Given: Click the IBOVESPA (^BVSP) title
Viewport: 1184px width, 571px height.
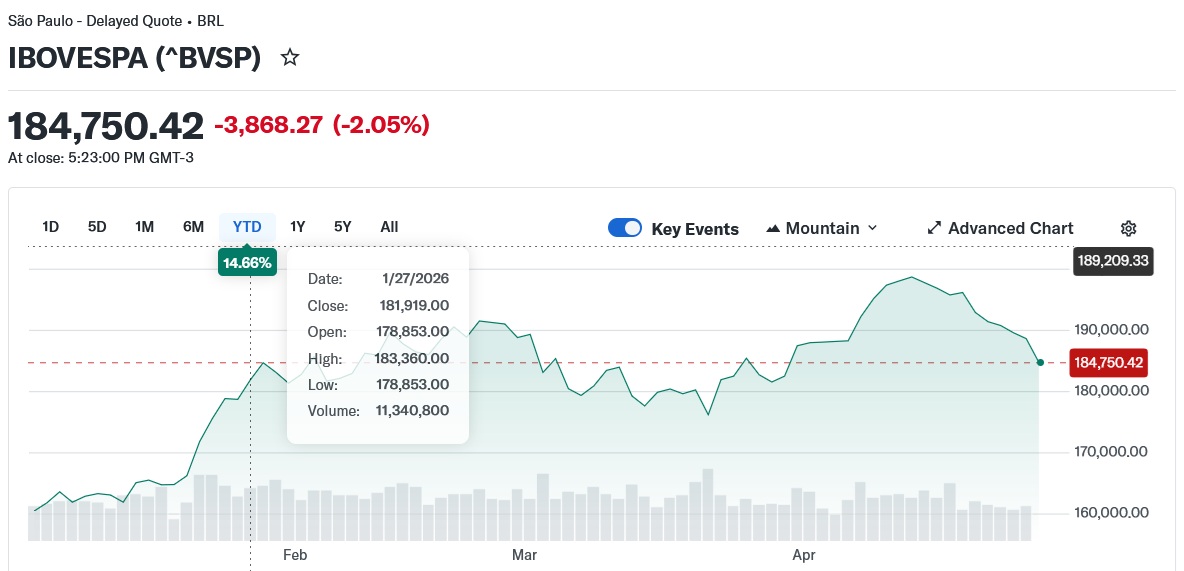Looking at the screenshot, I should coord(134,58).
